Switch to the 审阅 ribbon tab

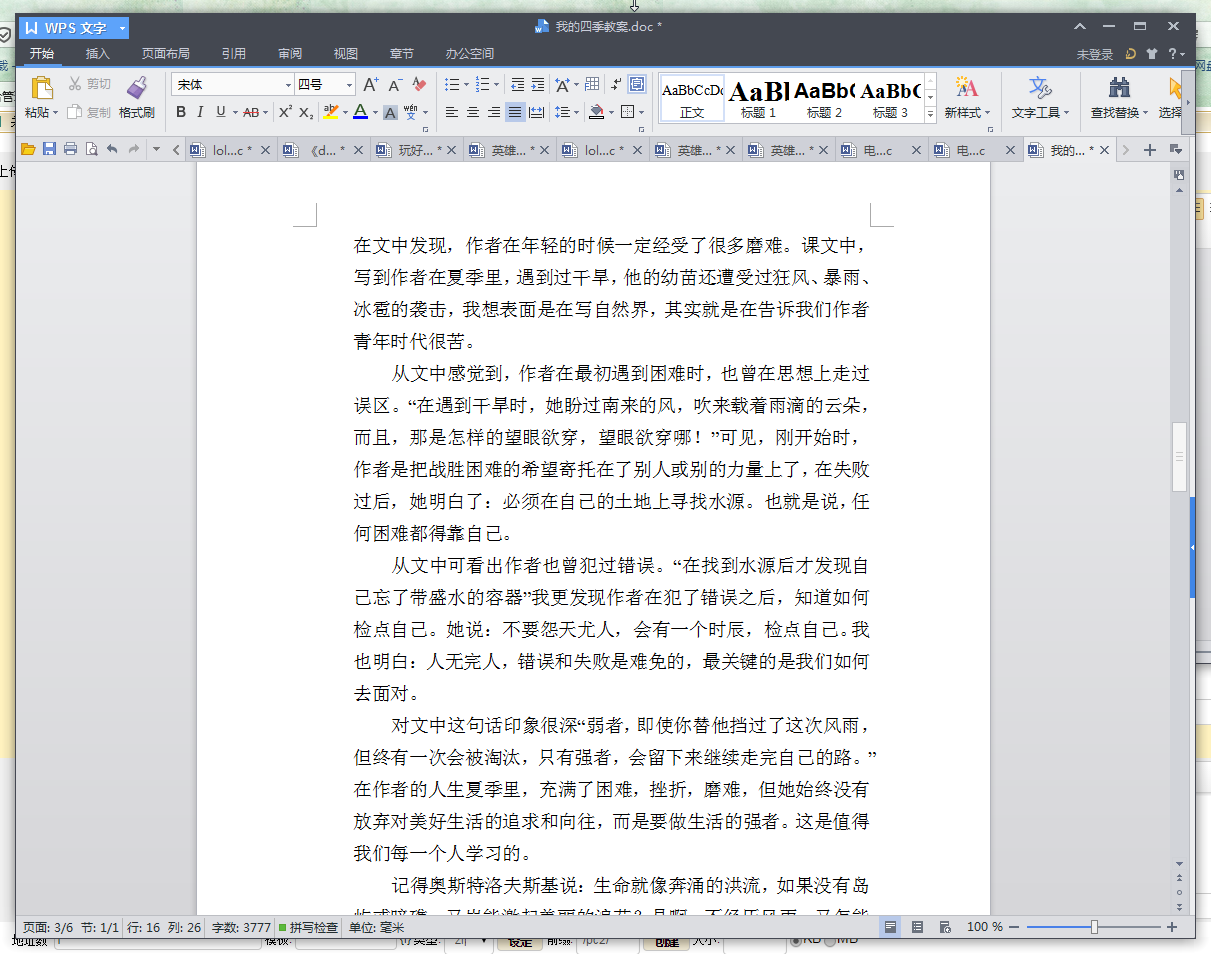290,54
